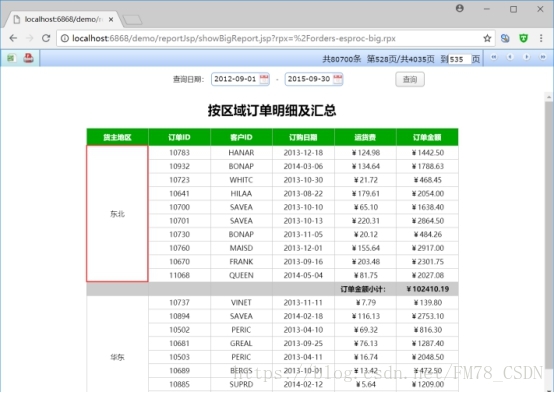
Task: View site information icon in address bar
Action: tap(65, 38)
